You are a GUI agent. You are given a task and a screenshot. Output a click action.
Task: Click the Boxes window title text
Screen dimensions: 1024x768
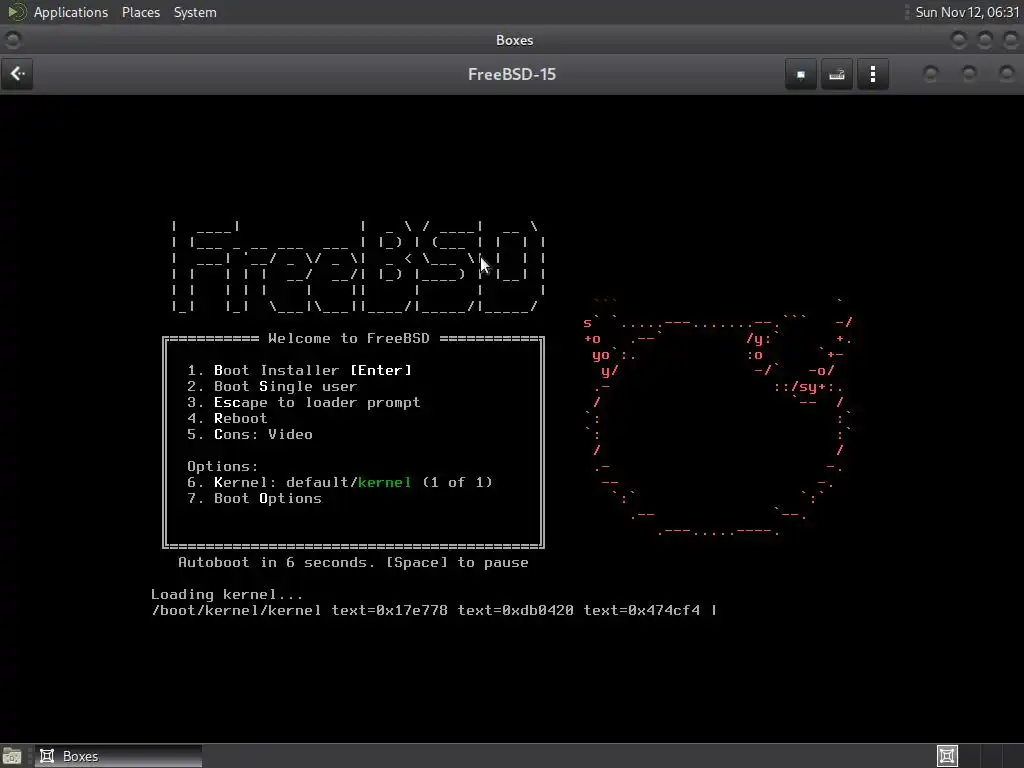click(x=515, y=40)
